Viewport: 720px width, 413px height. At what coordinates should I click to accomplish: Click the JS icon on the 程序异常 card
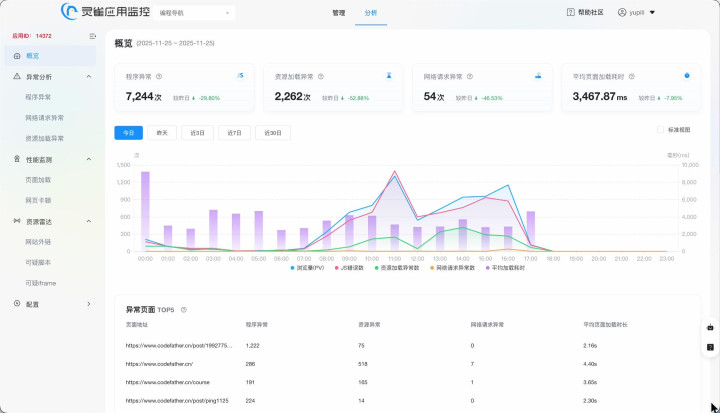pos(240,76)
